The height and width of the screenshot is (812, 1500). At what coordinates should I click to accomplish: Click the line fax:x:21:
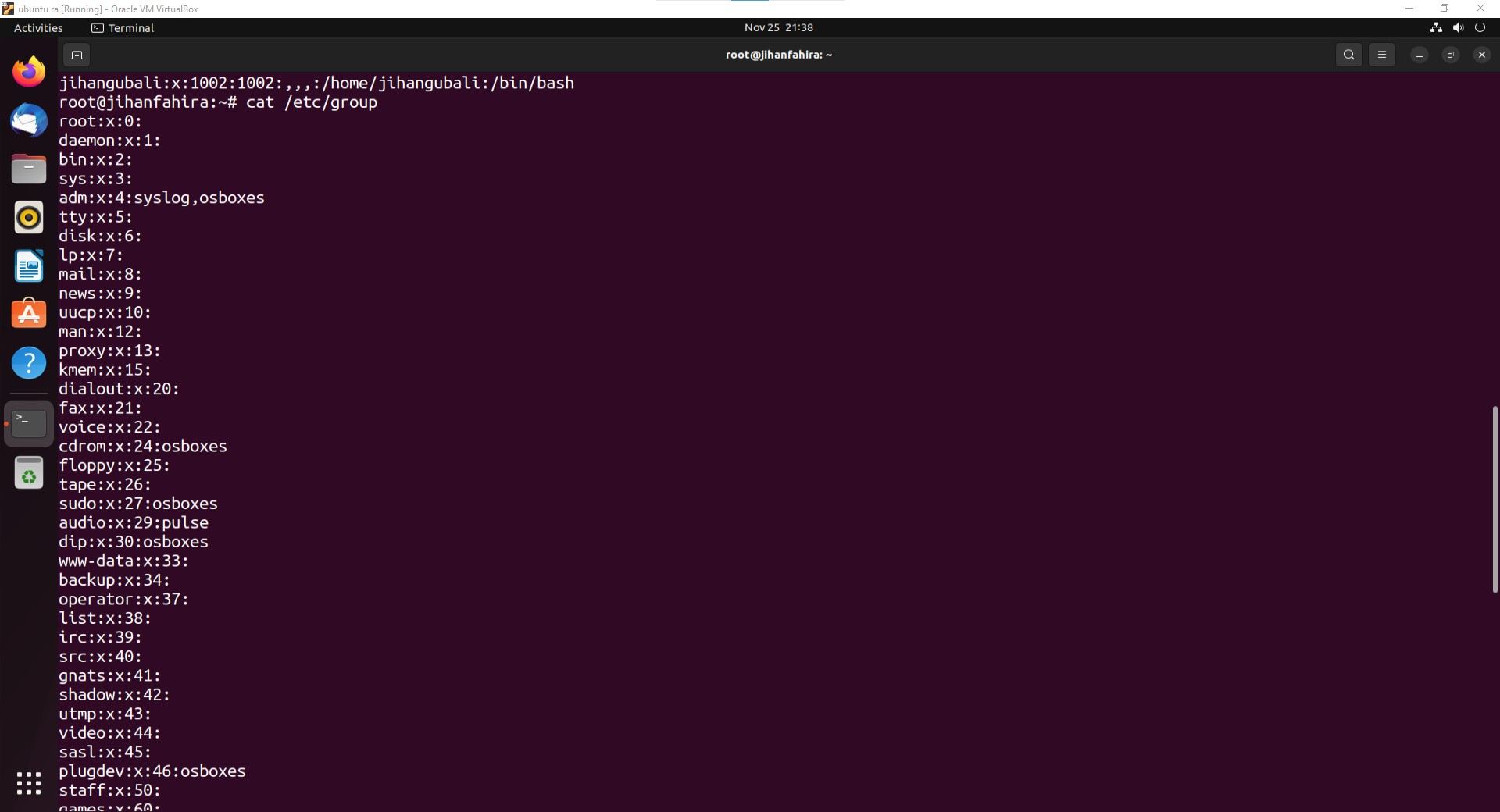[x=101, y=408]
